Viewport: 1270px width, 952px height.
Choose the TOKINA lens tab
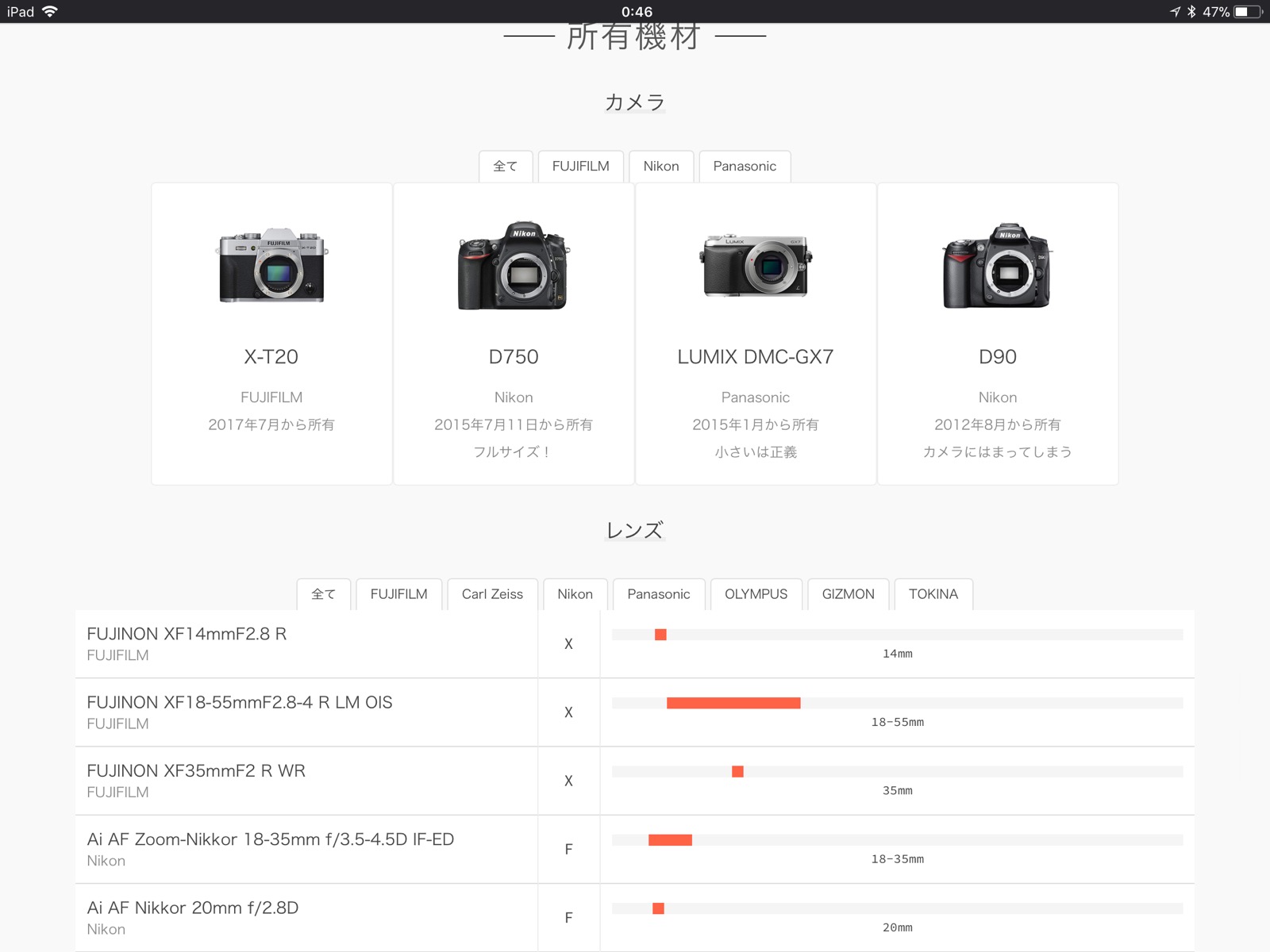pos(933,594)
